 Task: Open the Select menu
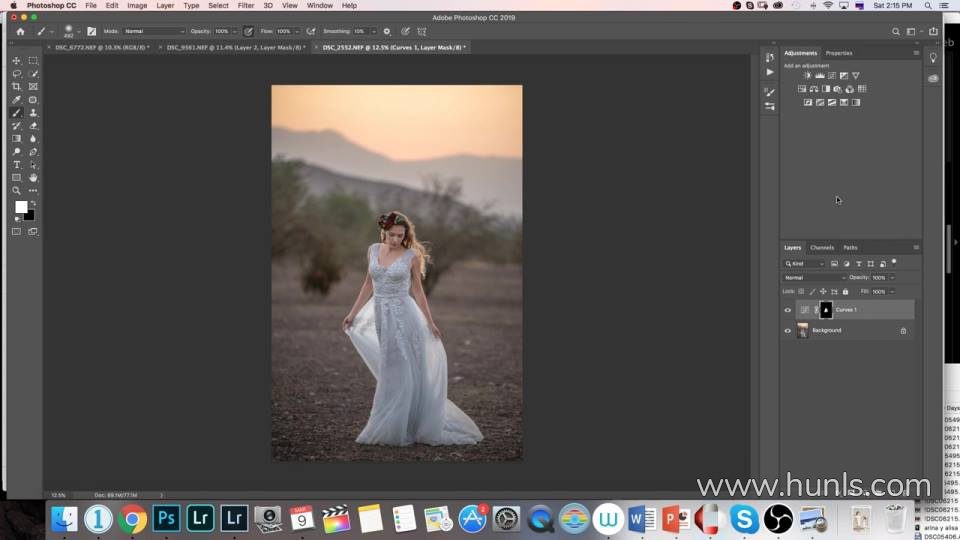pyautogui.click(x=218, y=6)
